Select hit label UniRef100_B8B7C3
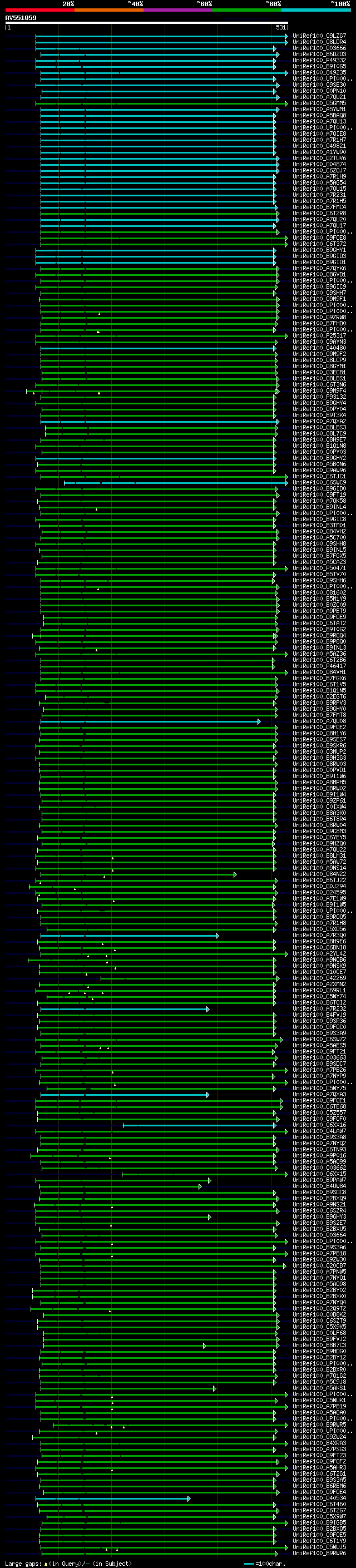Viewport: 356px width, 1568px height. coord(319,1345)
